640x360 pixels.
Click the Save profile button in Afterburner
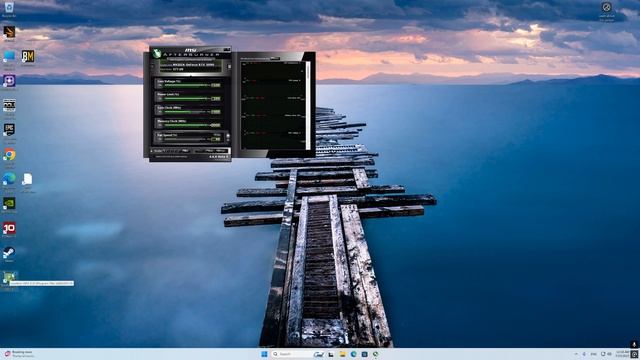tap(186, 151)
